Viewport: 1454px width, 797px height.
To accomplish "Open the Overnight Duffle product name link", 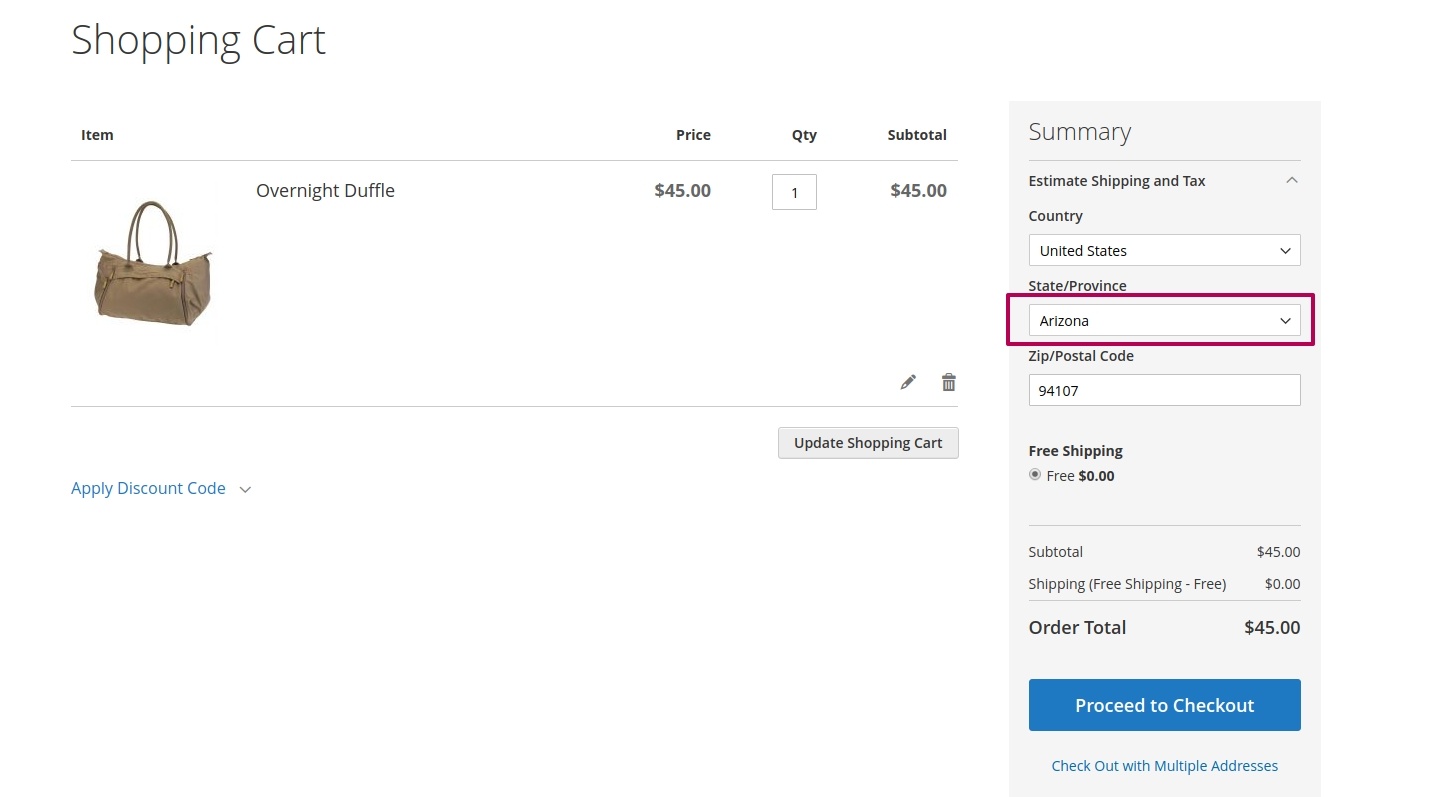I will [x=325, y=191].
